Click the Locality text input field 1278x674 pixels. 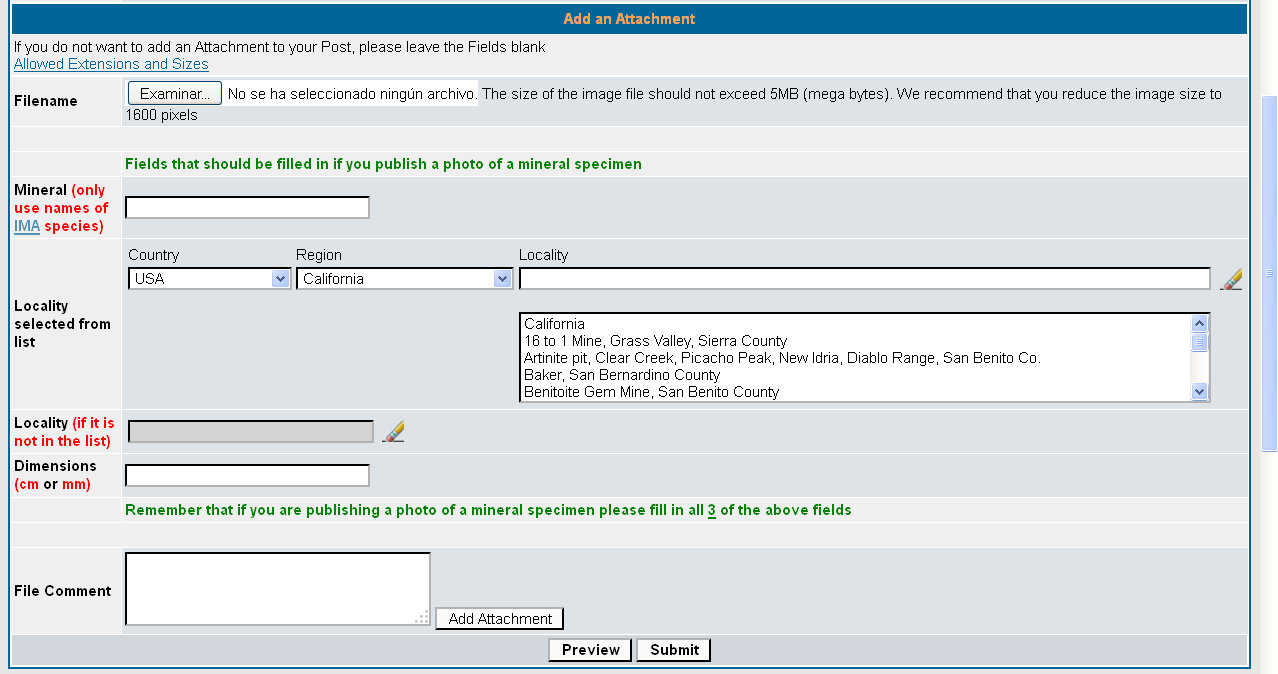point(865,279)
